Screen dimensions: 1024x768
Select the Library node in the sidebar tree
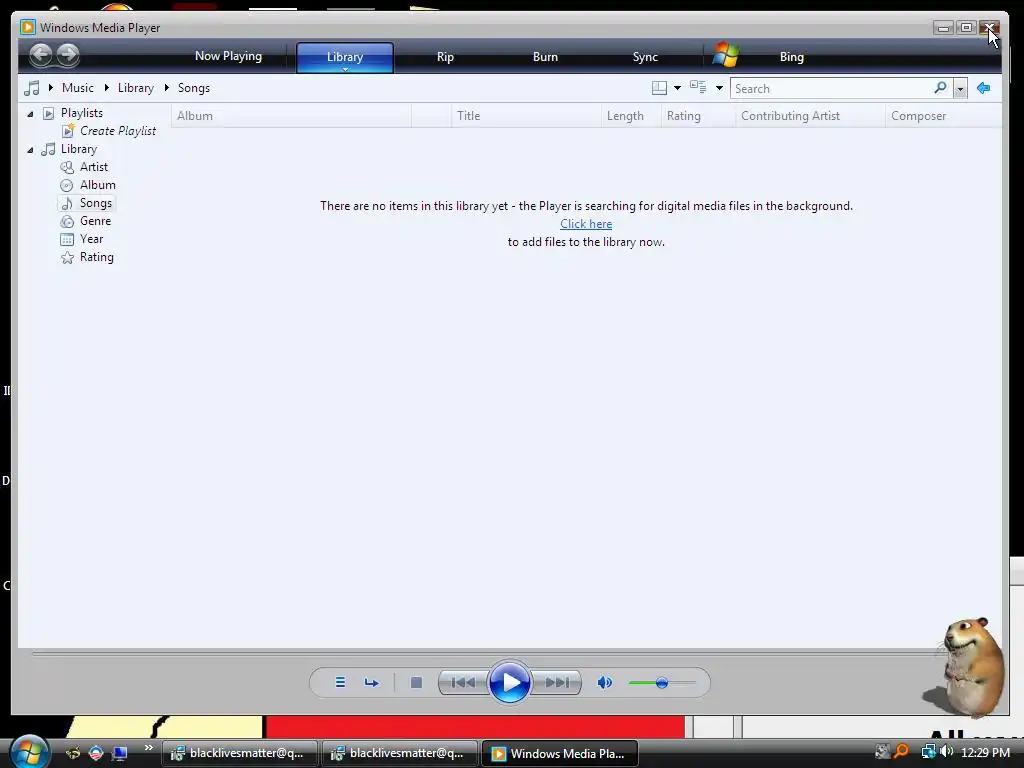coord(78,149)
